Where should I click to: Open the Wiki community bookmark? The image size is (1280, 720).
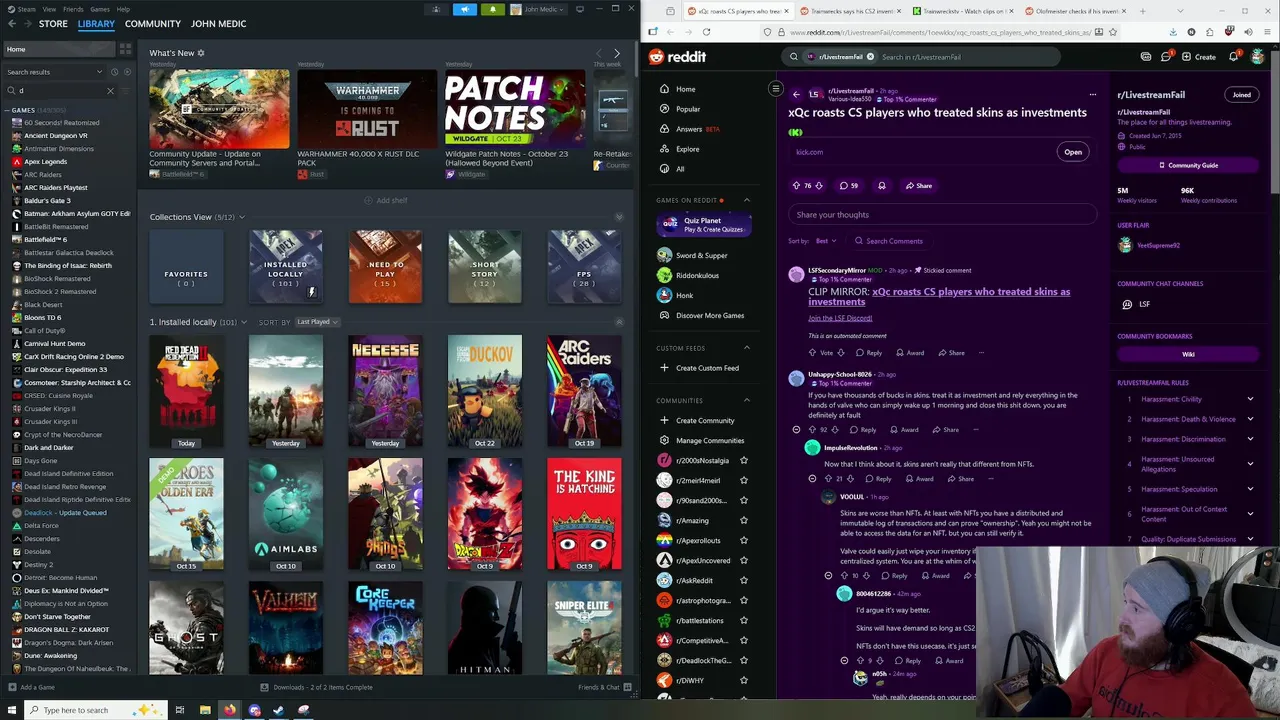pos(1188,354)
